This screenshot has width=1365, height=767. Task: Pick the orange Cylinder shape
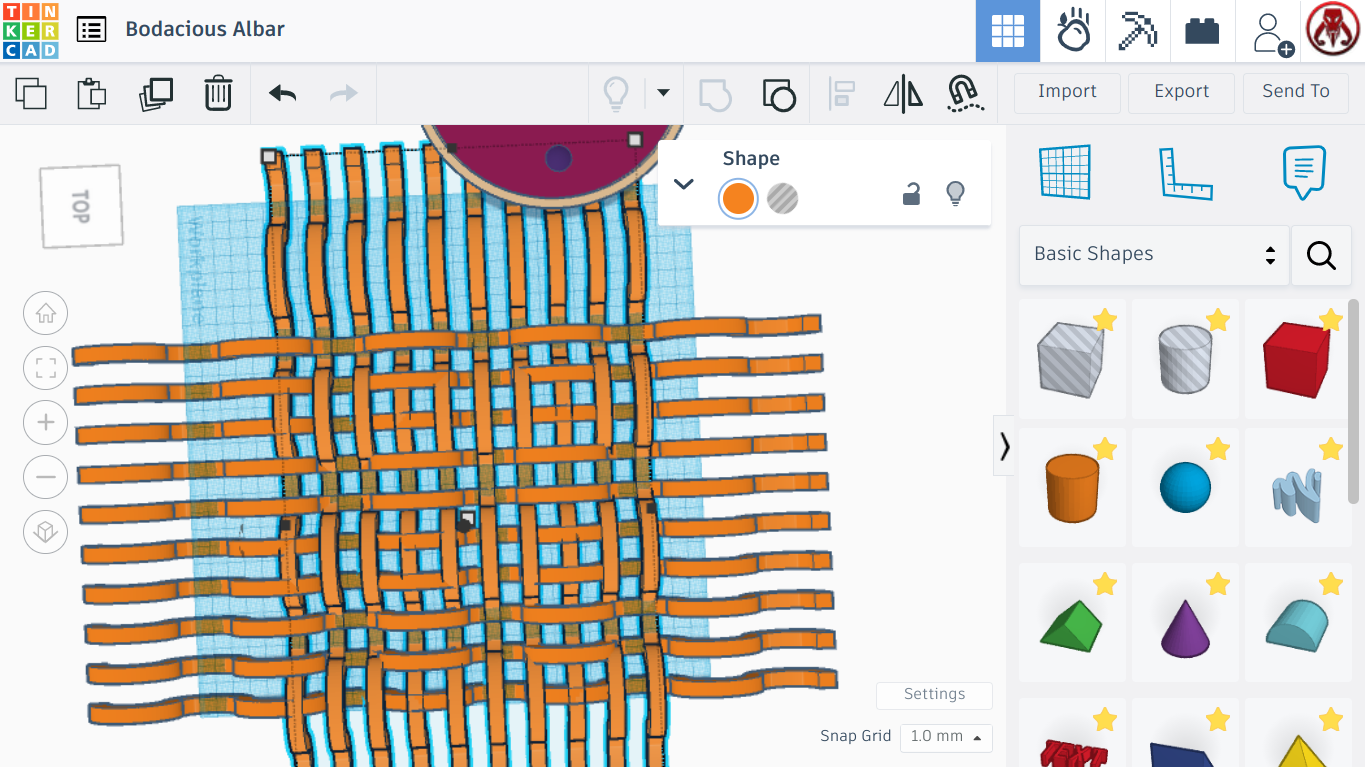pos(1072,488)
